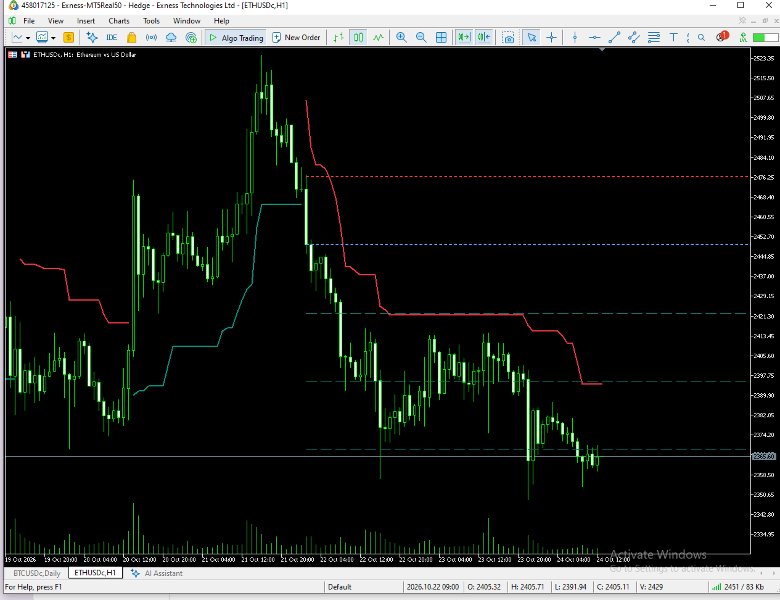
Task: Switch to candlestick chart mode
Action: click(358, 37)
